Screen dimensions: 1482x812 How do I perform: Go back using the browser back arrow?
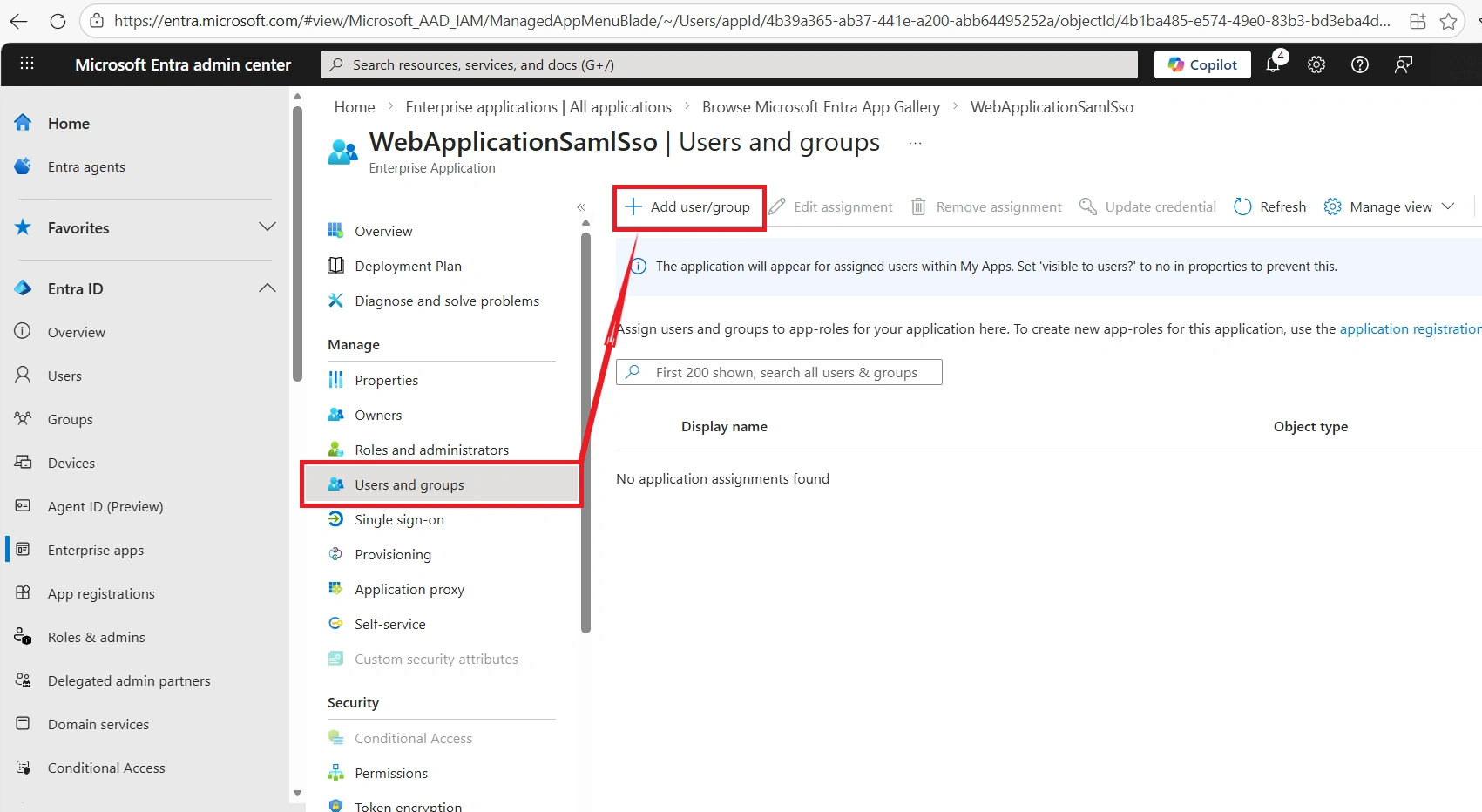(x=18, y=21)
